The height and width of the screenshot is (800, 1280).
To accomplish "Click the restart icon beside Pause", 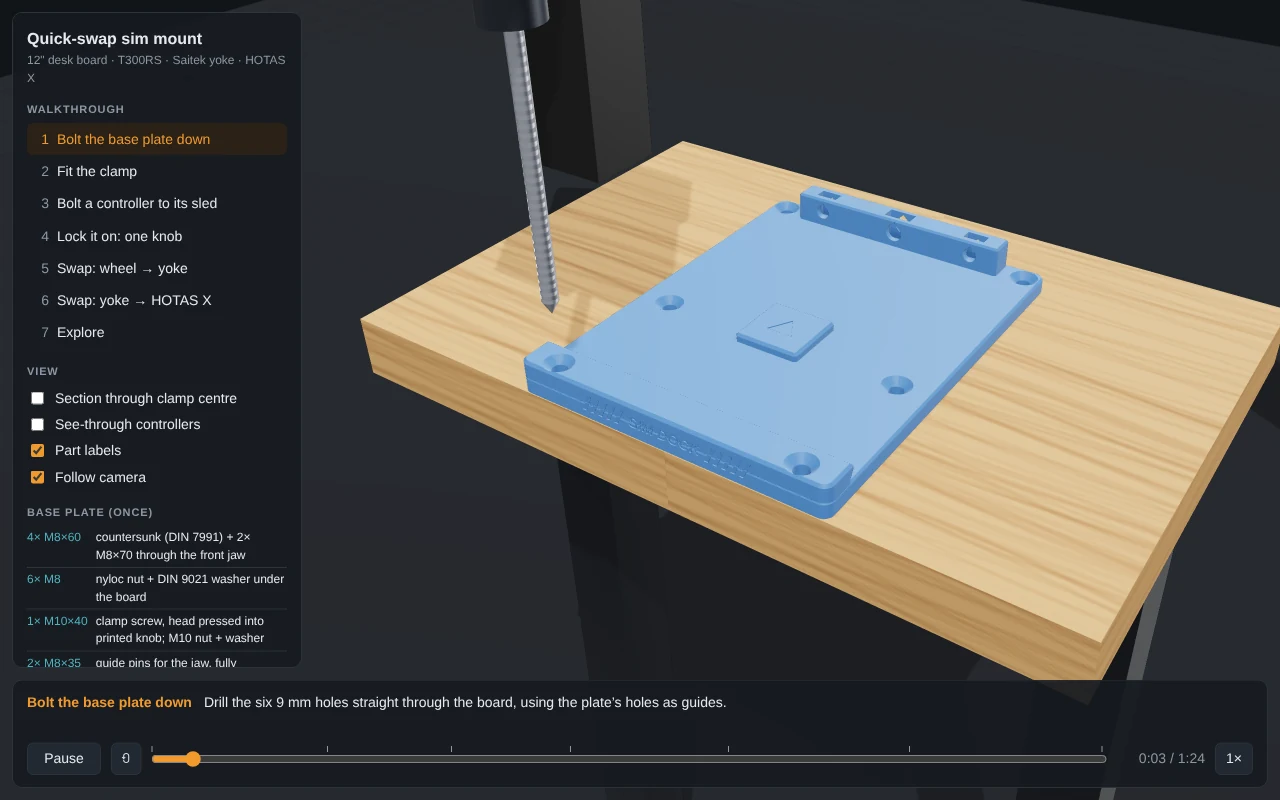I will pos(126,758).
